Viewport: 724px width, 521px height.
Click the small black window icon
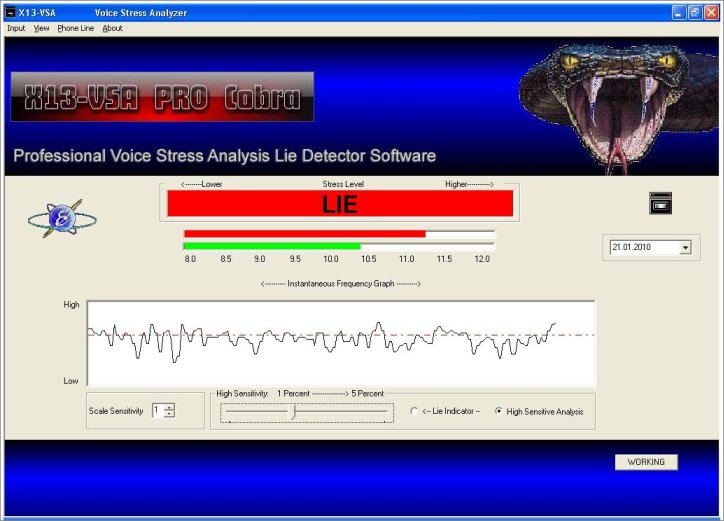[x=660, y=203]
